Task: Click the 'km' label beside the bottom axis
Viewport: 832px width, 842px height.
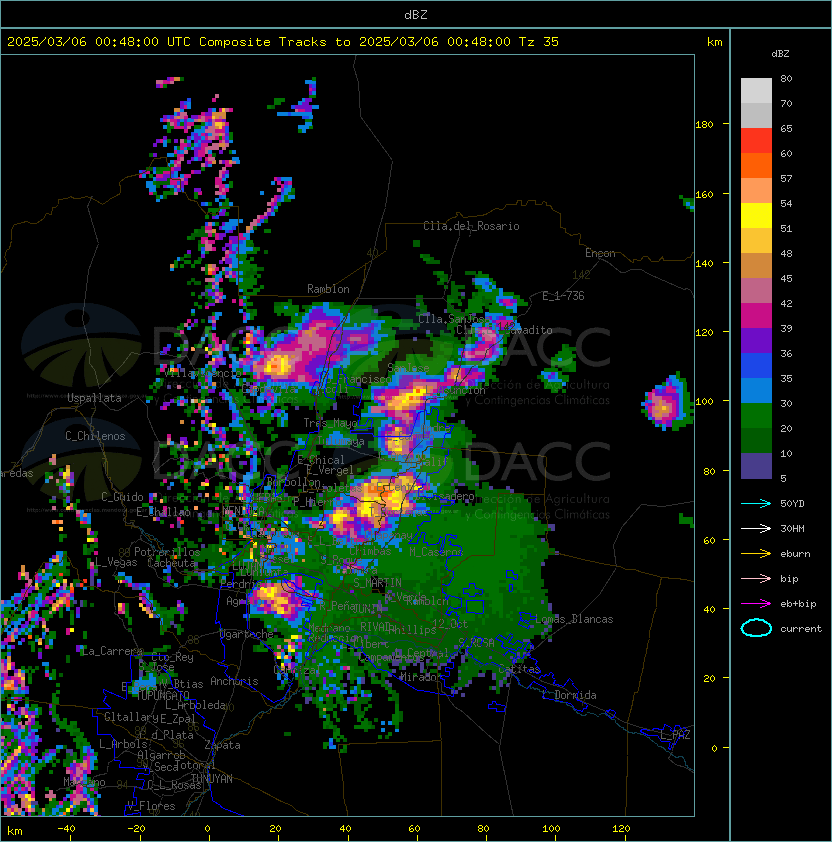Action: point(15,831)
